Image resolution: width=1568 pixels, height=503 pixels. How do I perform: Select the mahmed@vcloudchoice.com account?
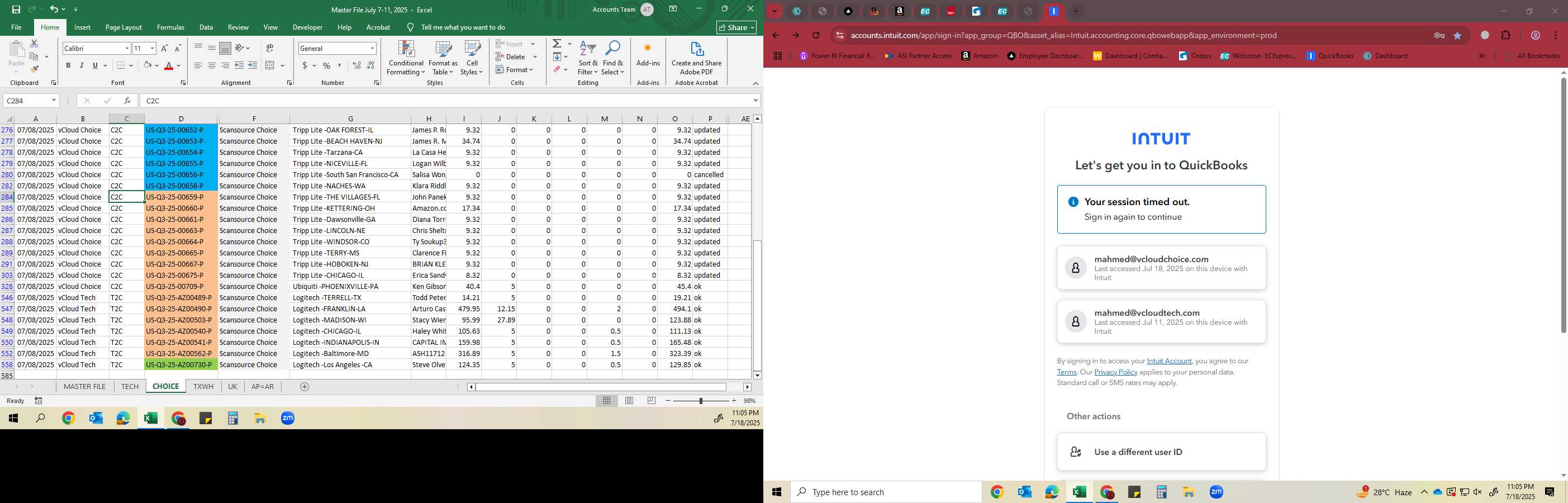(1161, 268)
